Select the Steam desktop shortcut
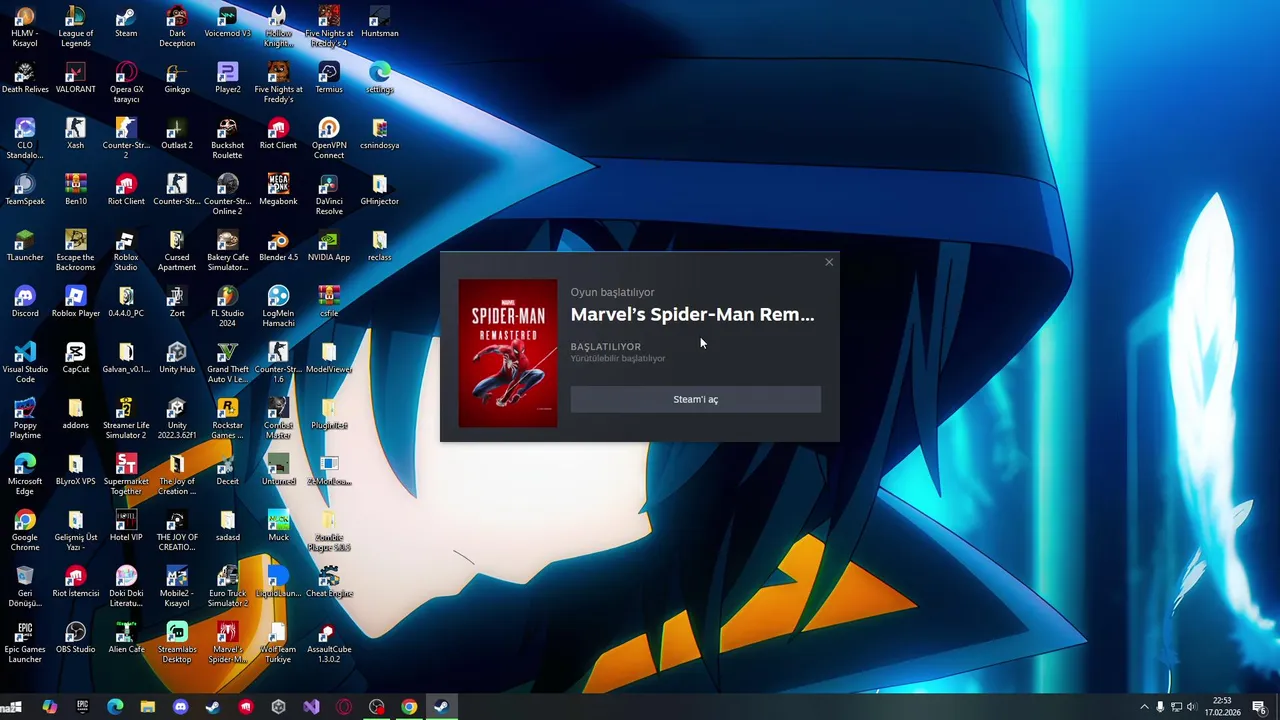The image size is (1280, 720). point(126,22)
